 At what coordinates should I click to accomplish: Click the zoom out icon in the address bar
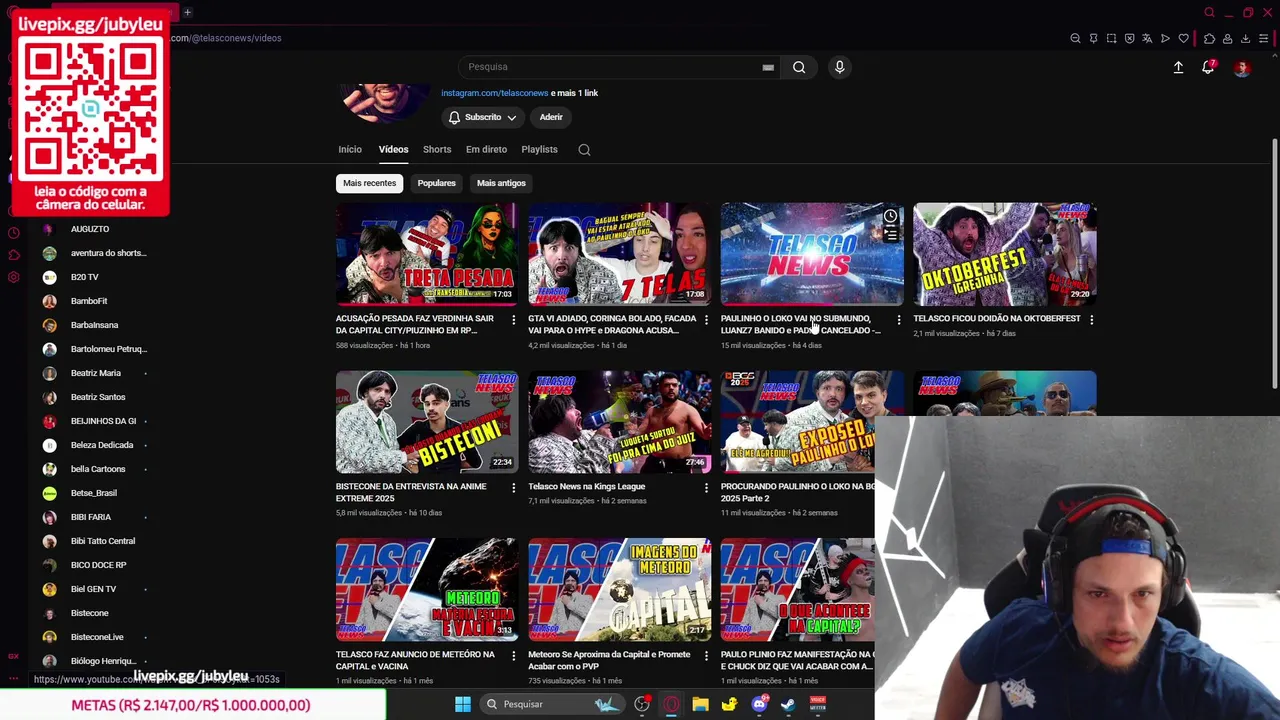click(1075, 39)
